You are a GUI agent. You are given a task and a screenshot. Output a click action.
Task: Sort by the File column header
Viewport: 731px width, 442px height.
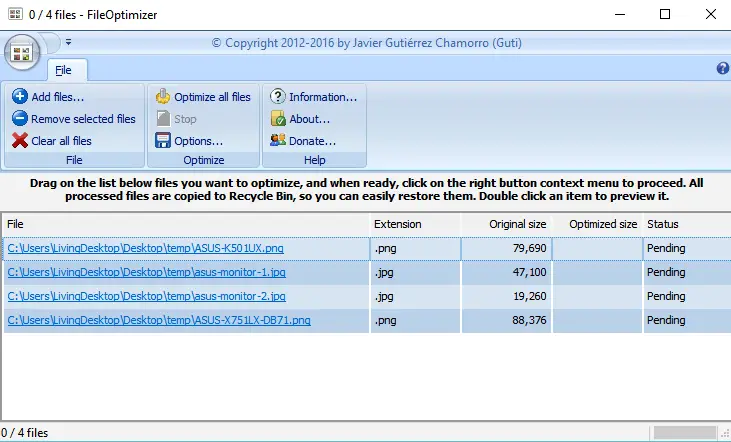186,224
